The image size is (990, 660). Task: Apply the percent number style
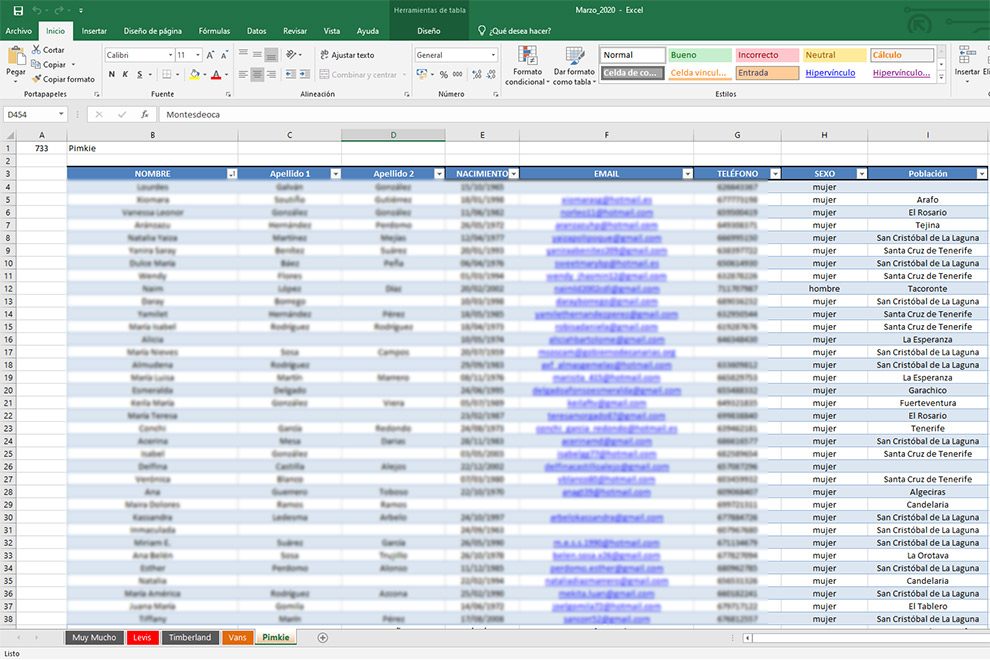pos(442,74)
